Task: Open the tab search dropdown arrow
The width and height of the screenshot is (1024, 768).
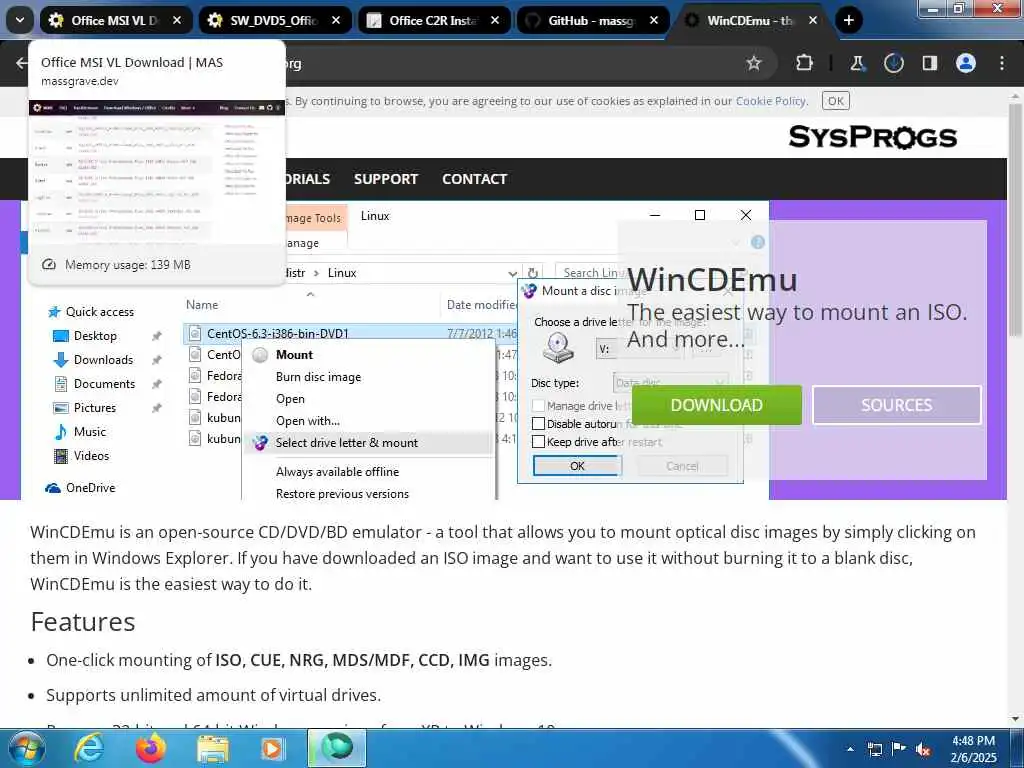Action: [x=20, y=20]
